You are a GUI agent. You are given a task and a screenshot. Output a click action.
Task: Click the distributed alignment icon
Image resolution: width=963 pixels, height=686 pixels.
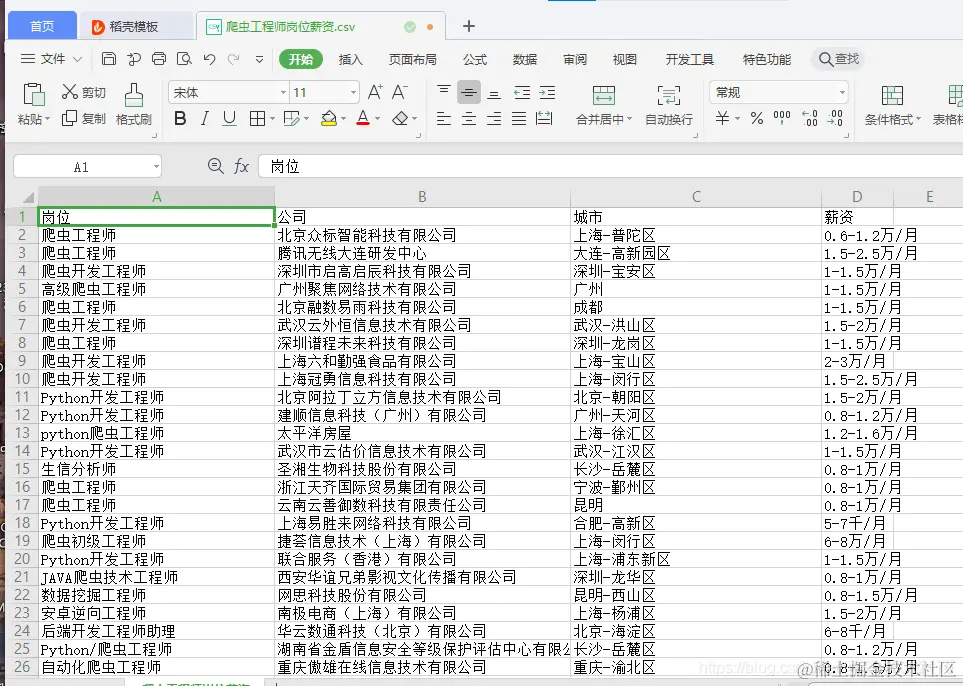click(x=544, y=118)
